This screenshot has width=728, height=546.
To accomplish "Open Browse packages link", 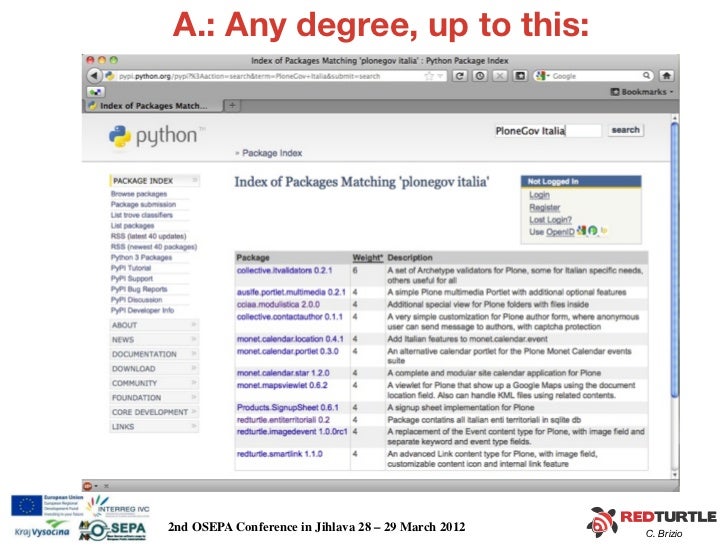I will (x=138, y=194).
